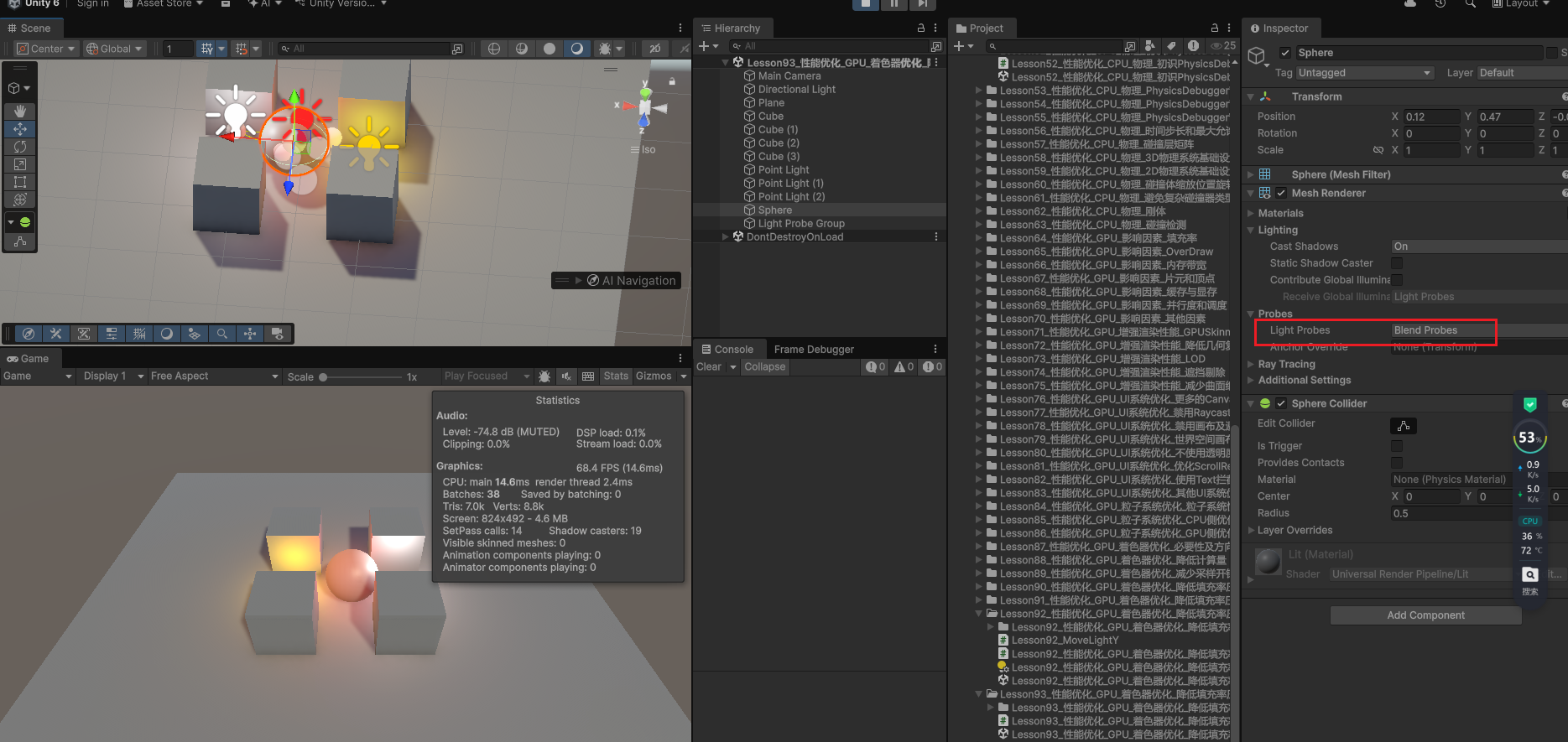Select the Hand view tool
The width and height of the screenshot is (1568, 742).
click(20, 111)
